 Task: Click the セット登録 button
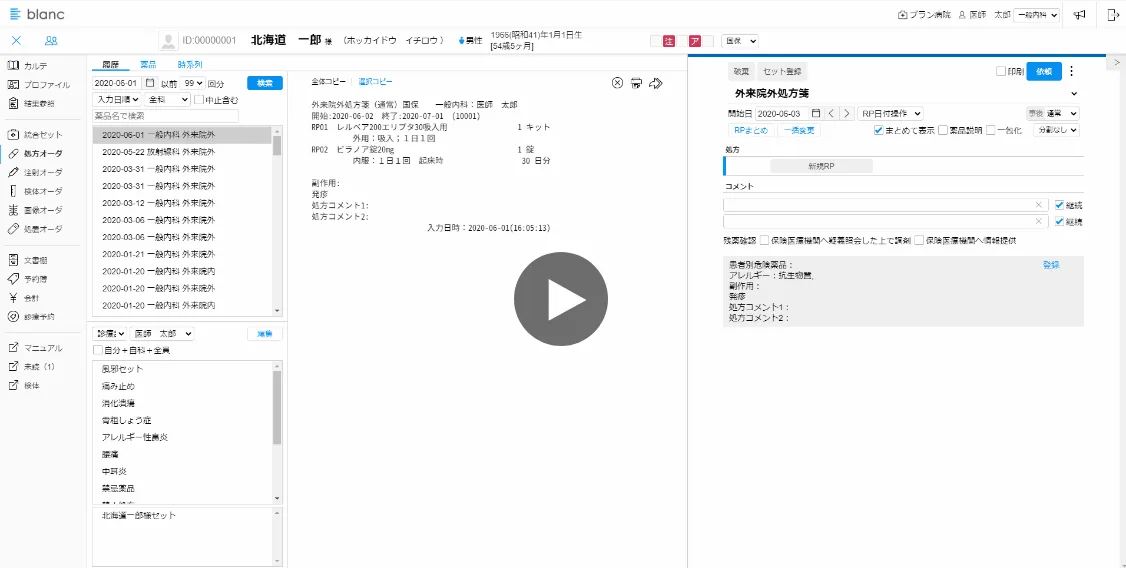point(783,71)
